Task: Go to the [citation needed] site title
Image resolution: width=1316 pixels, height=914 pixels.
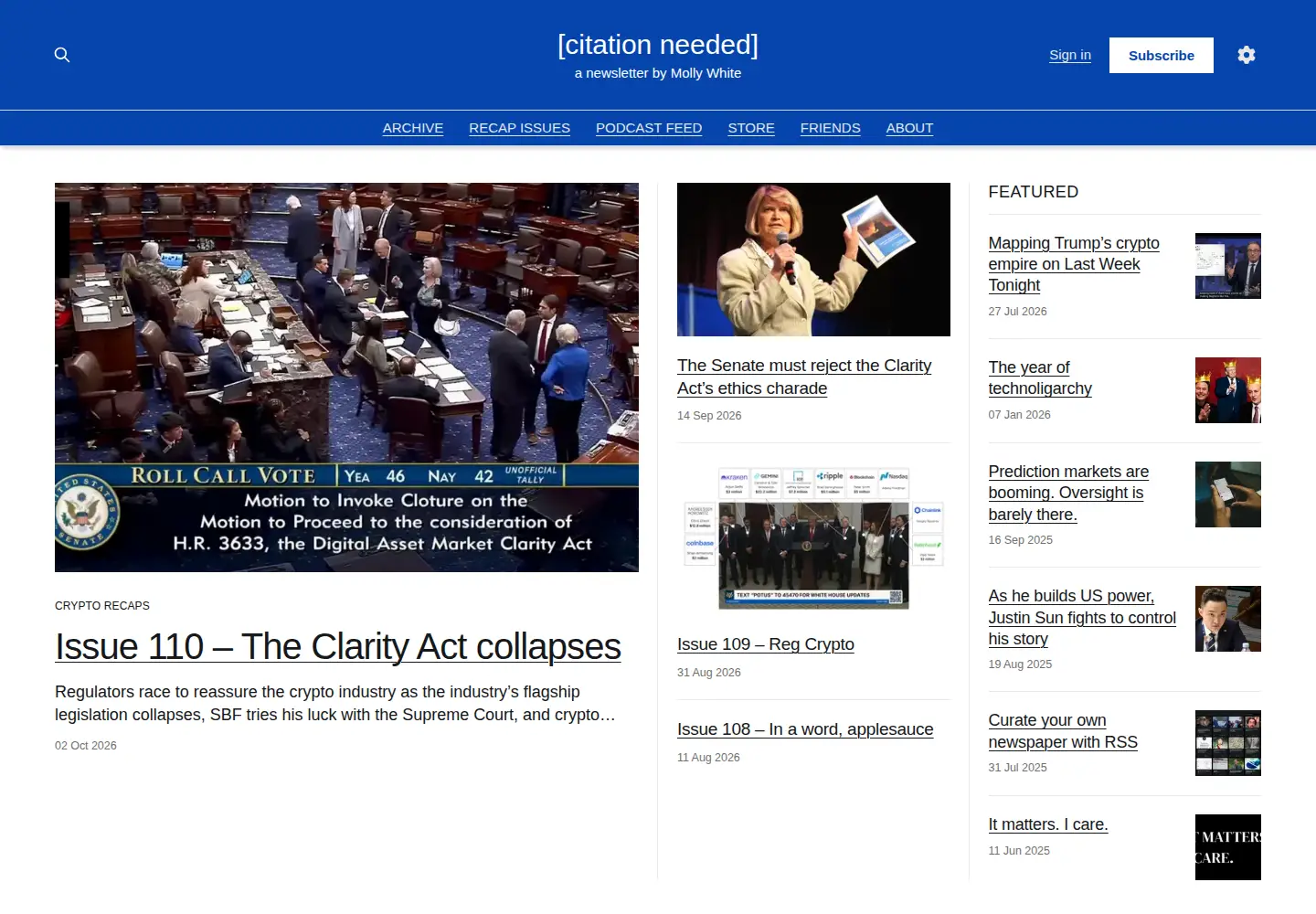Action: pos(658,45)
